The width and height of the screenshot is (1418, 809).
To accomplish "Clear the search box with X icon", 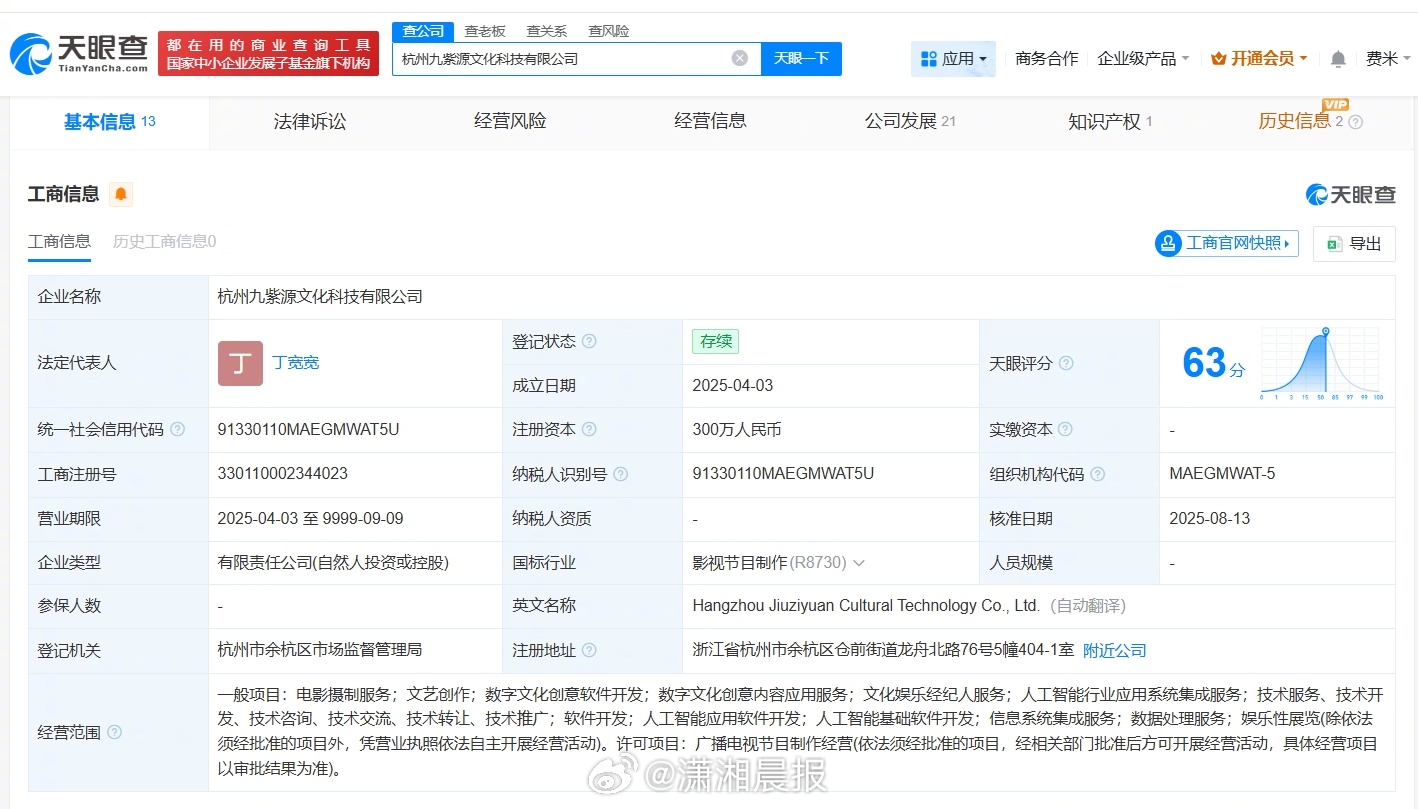I will (740, 58).
